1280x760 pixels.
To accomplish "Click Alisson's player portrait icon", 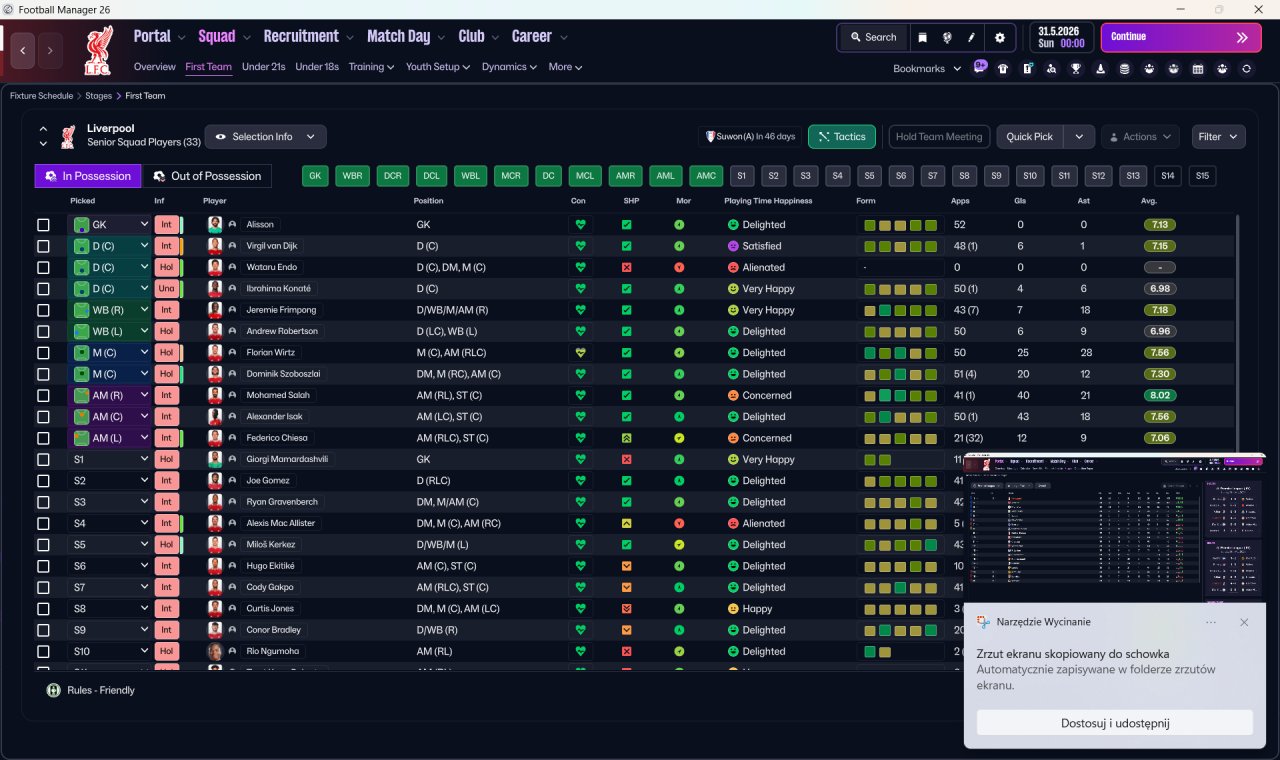I will [215, 225].
